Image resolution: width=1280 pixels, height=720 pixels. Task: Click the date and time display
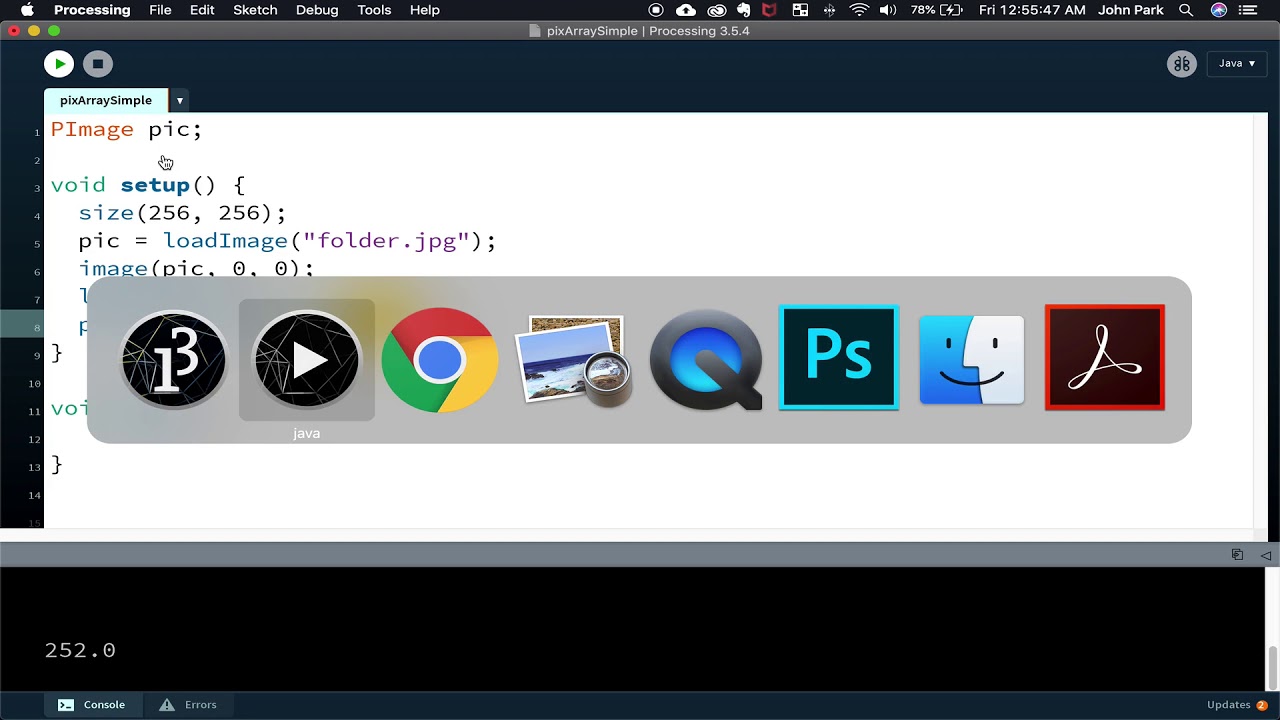[1032, 10]
